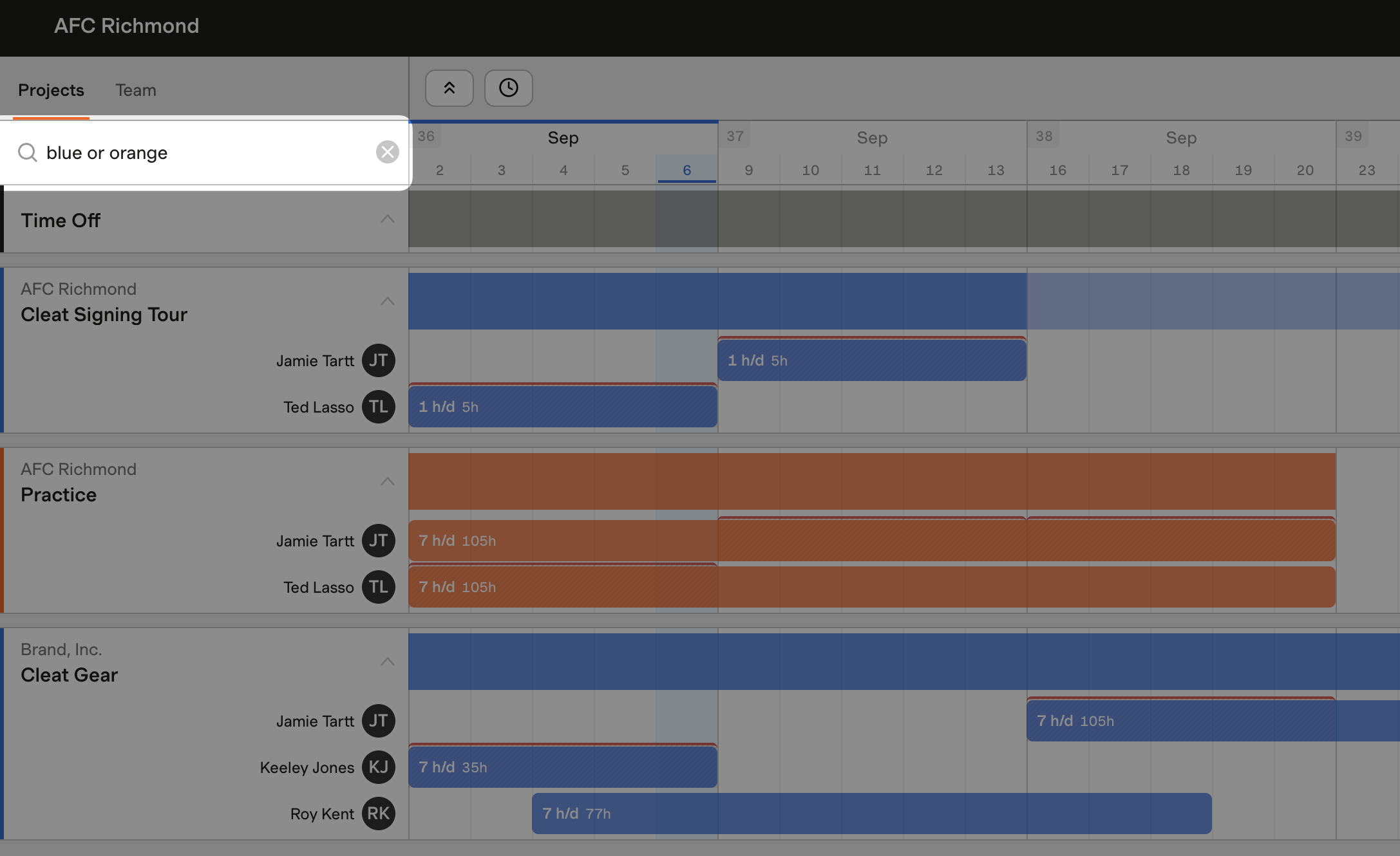Image resolution: width=1400 pixels, height=856 pixels.
Task: Click today's date 6 in the header
Action: [x=687, y=170]
